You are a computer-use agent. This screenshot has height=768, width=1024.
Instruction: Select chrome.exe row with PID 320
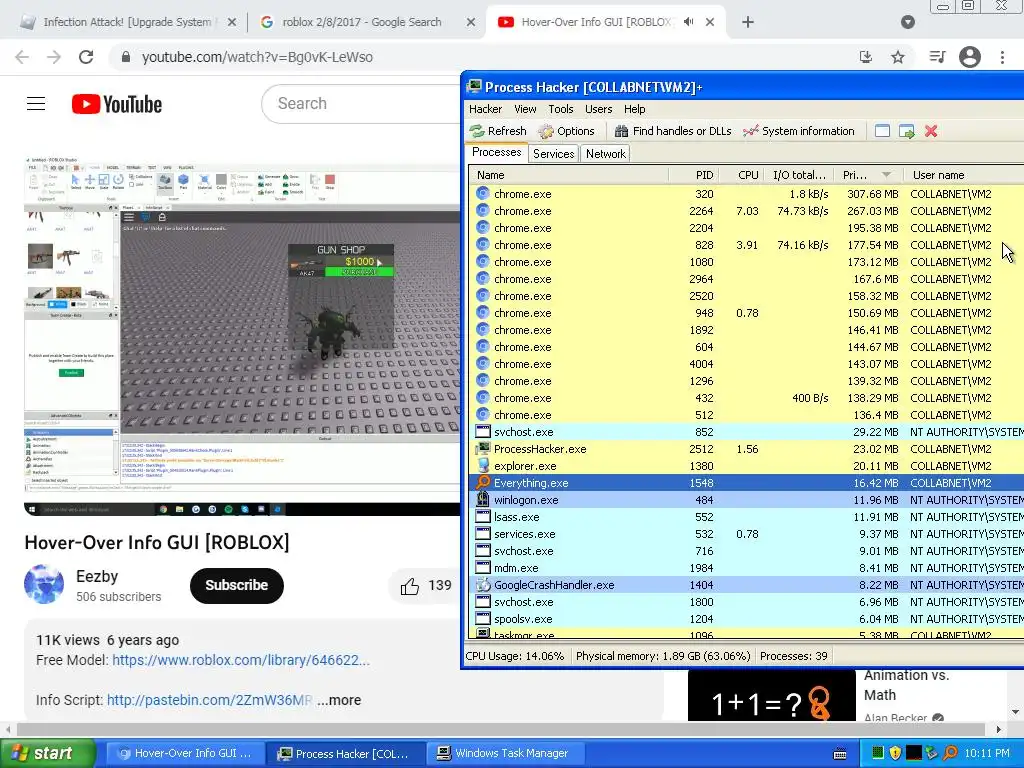(x=746, y=194)
